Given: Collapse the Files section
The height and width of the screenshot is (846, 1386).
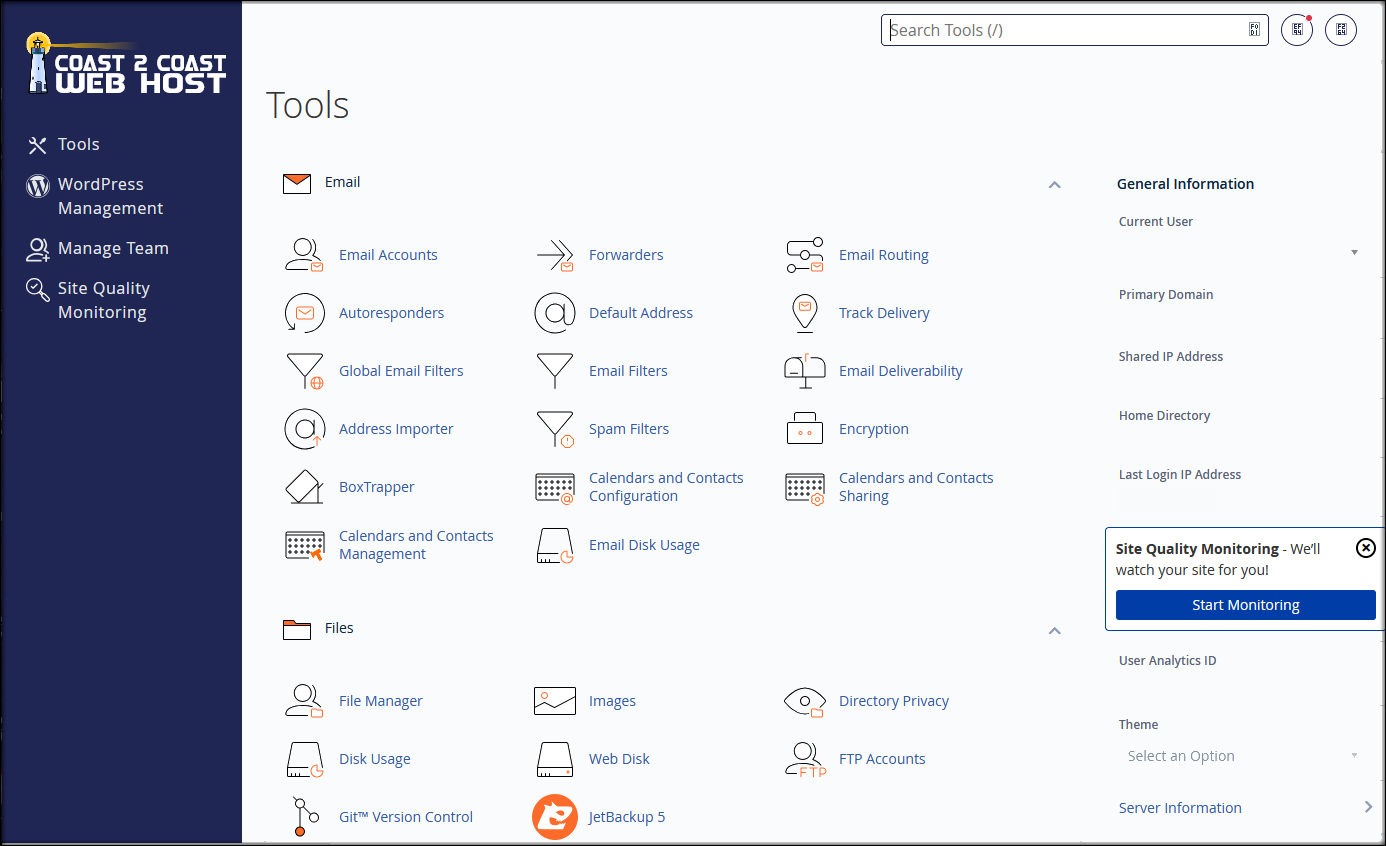Looking at the screenshot, I should click(1054, 631).
